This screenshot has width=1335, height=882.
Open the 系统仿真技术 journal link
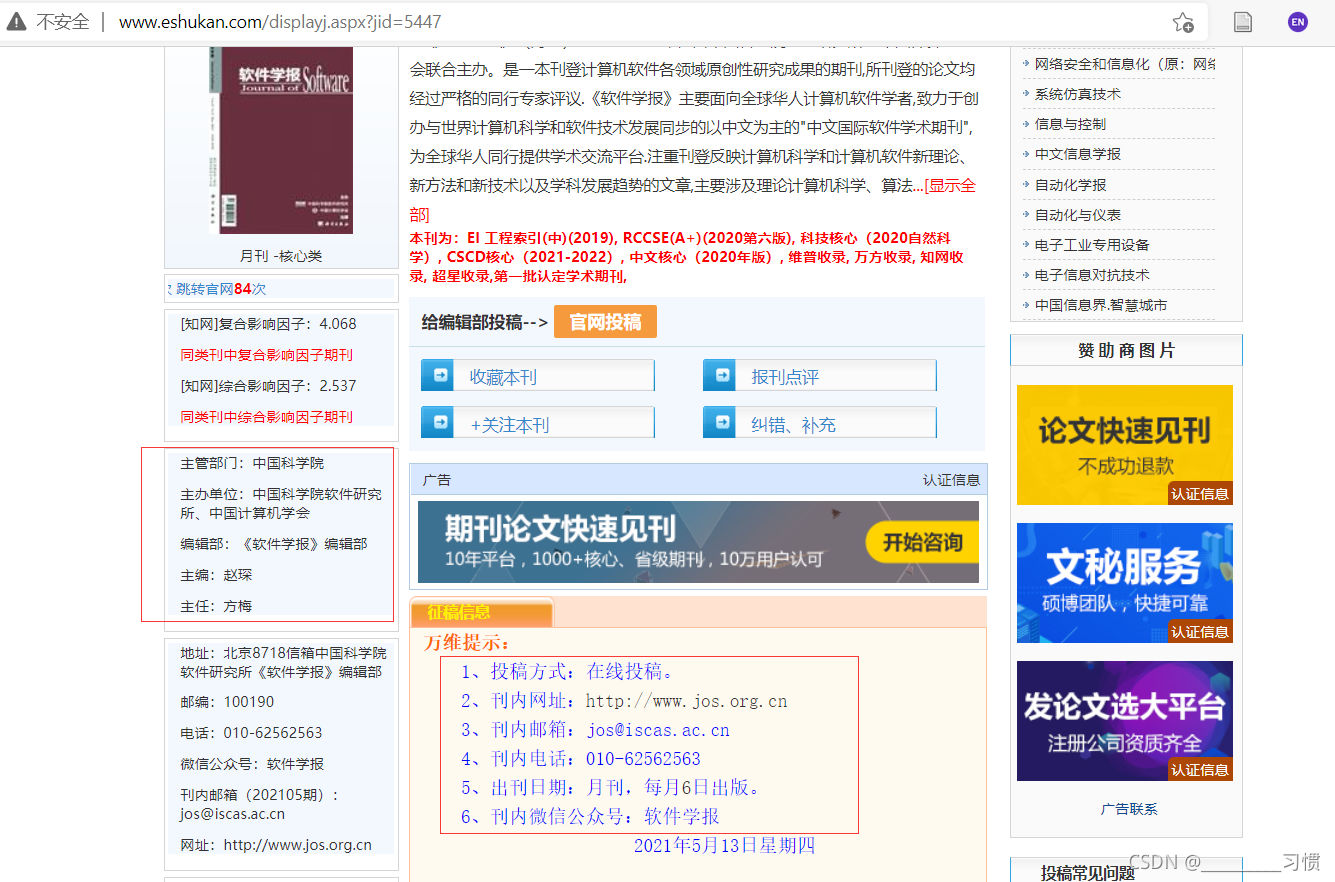1078,94
